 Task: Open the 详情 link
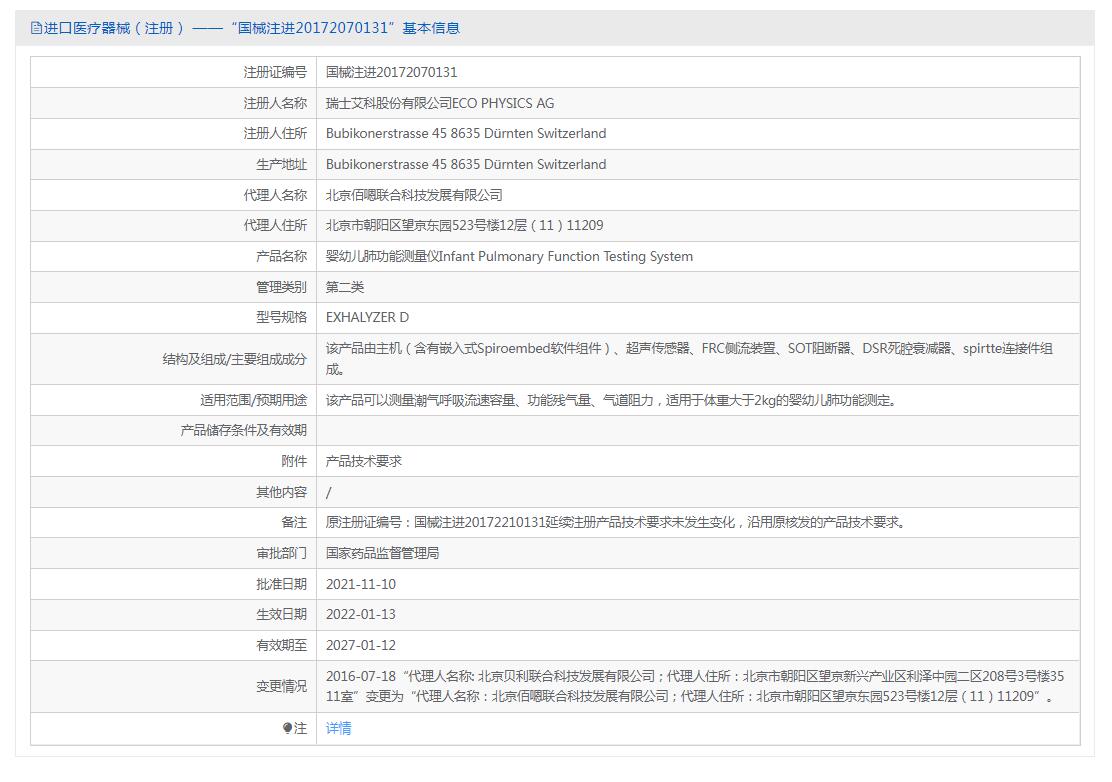coord(338,728)
